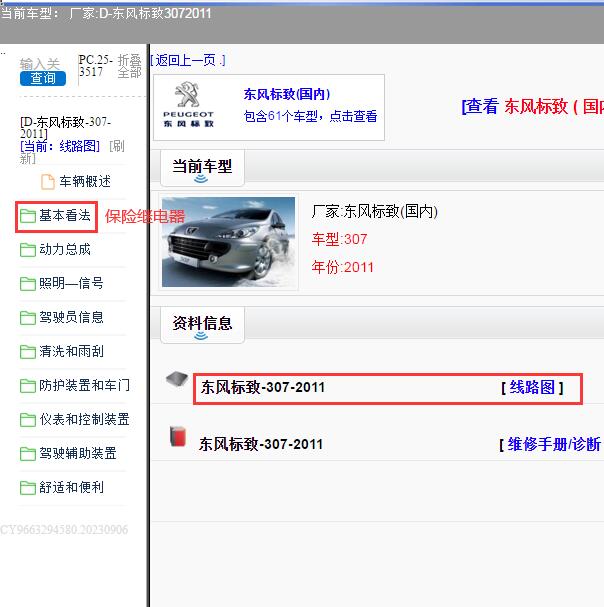The image size is (604, 607).
Task: Open the 返回上一页 back link
Action: 188,60
